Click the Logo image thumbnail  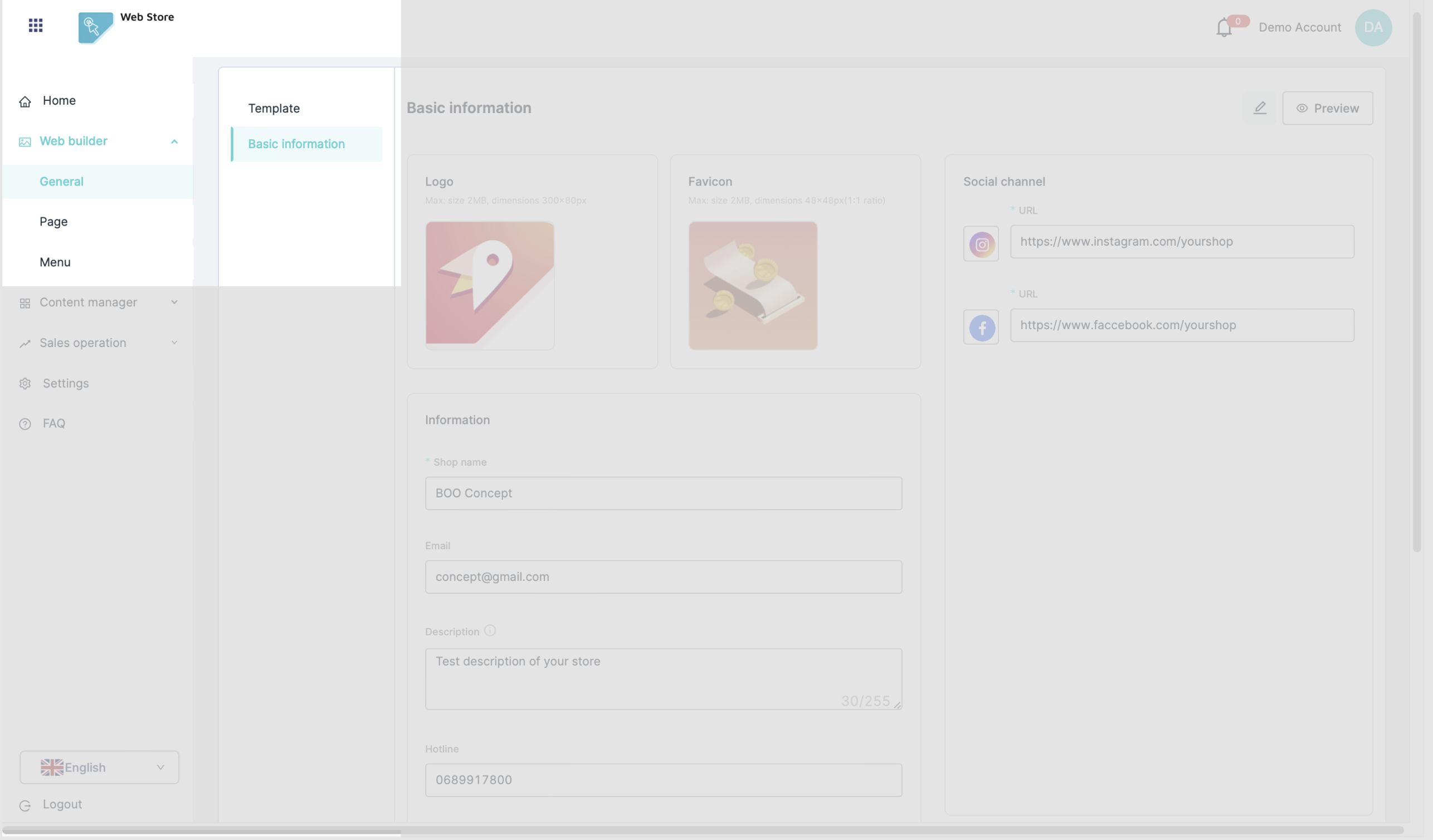coord(490,285)
